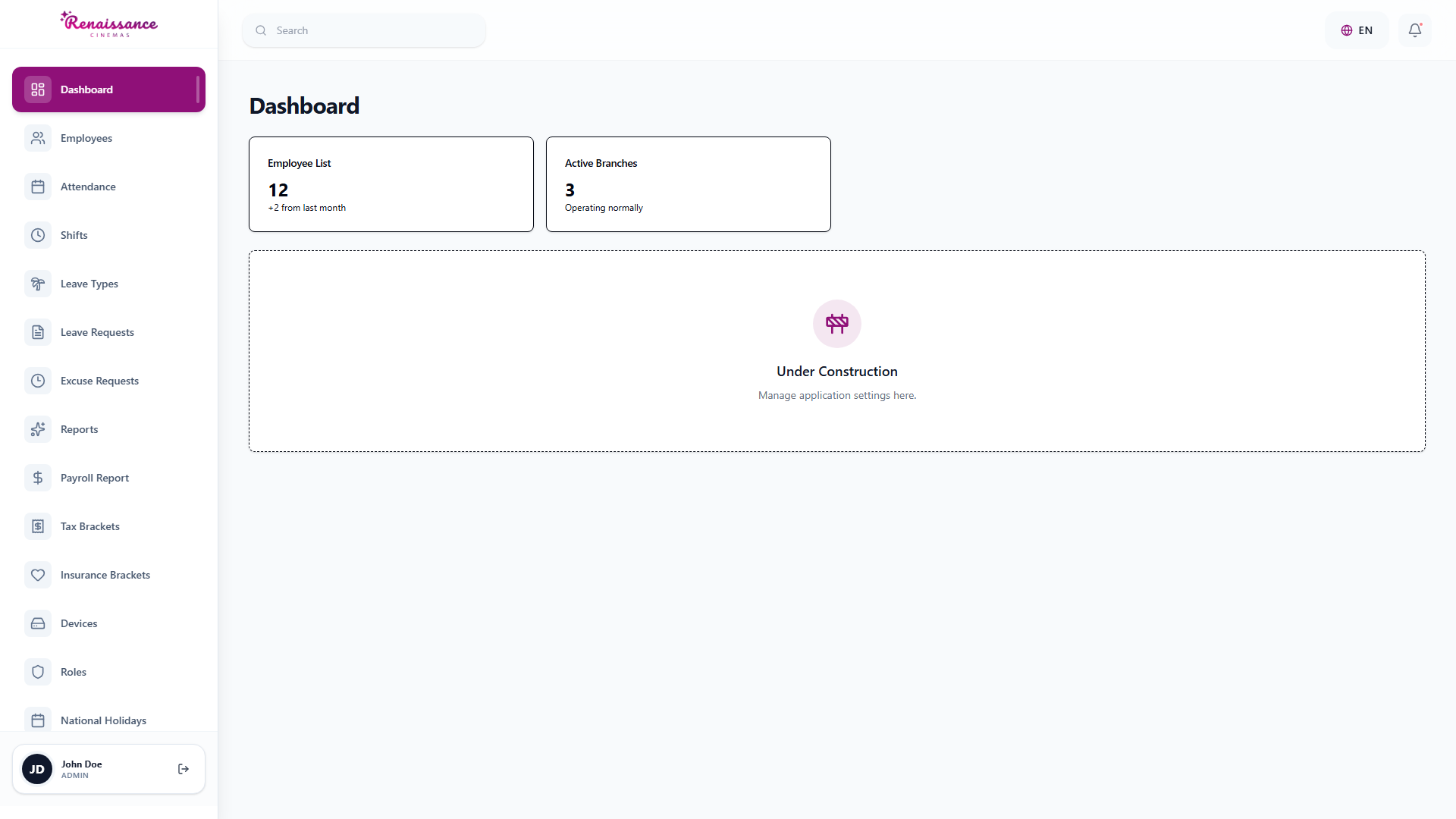Click the Insurance Brackets heart icon
Image resolution: width=1456 pixels, height=819 pixels.
click(38, 575)
